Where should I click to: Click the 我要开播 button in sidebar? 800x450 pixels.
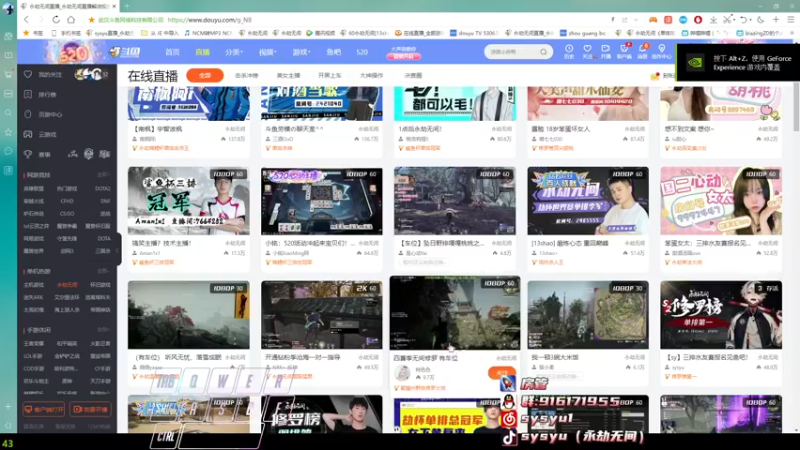(x=90, y=409)
